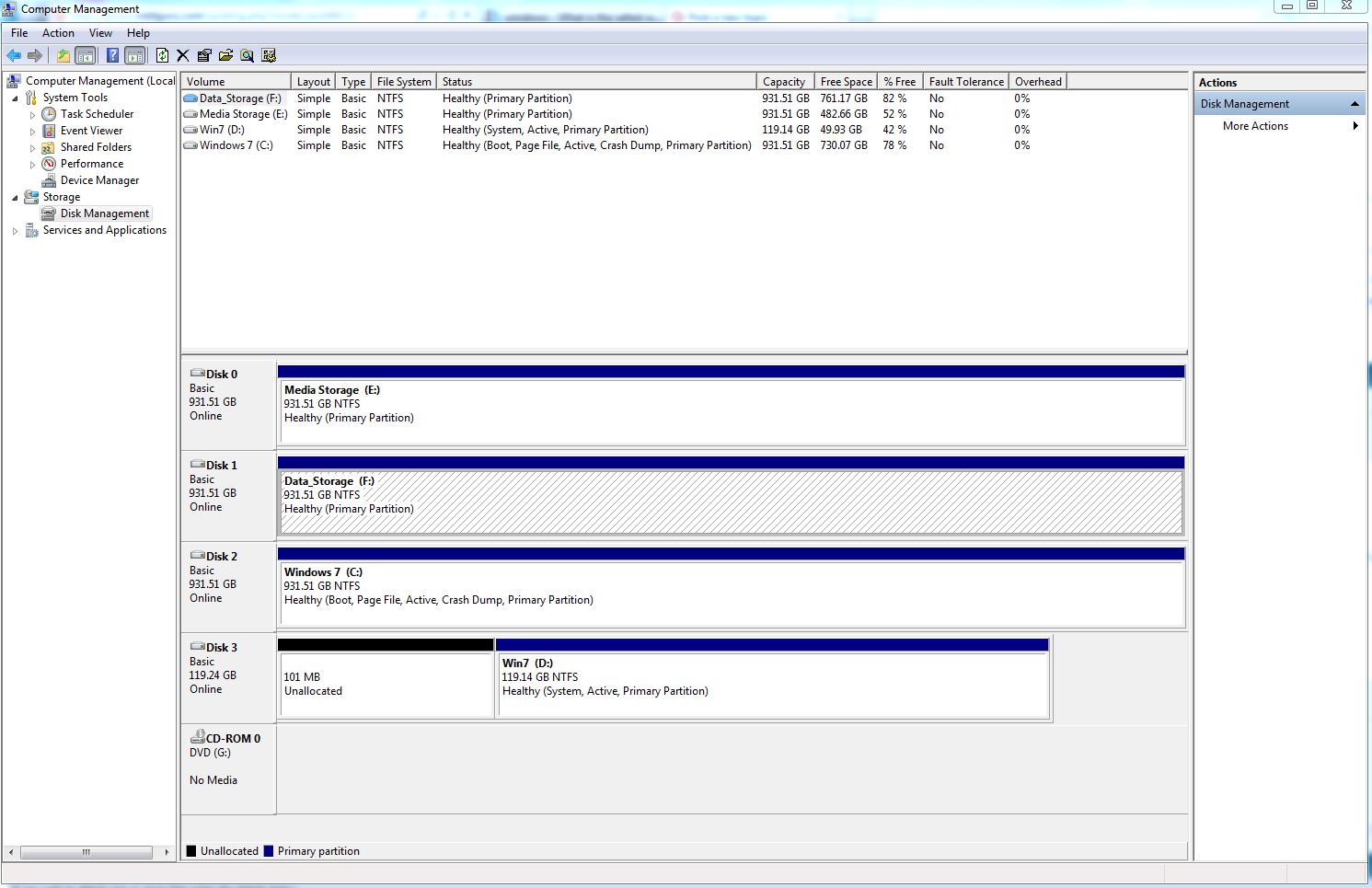Click the drive icon of Win7 (D:) volume row
Screen dimensions: 1372x888
tap(190, 130)
